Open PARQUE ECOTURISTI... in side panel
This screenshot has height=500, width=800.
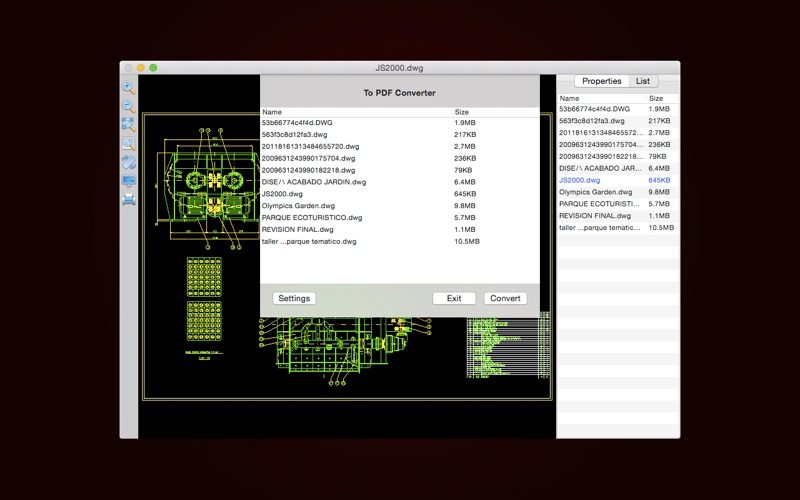click(618, 204)
